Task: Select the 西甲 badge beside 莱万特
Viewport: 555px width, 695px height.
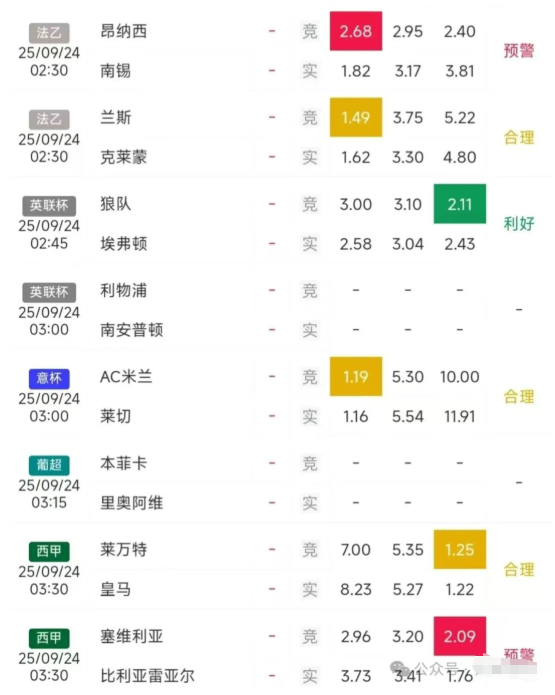Action: [49, 551]
